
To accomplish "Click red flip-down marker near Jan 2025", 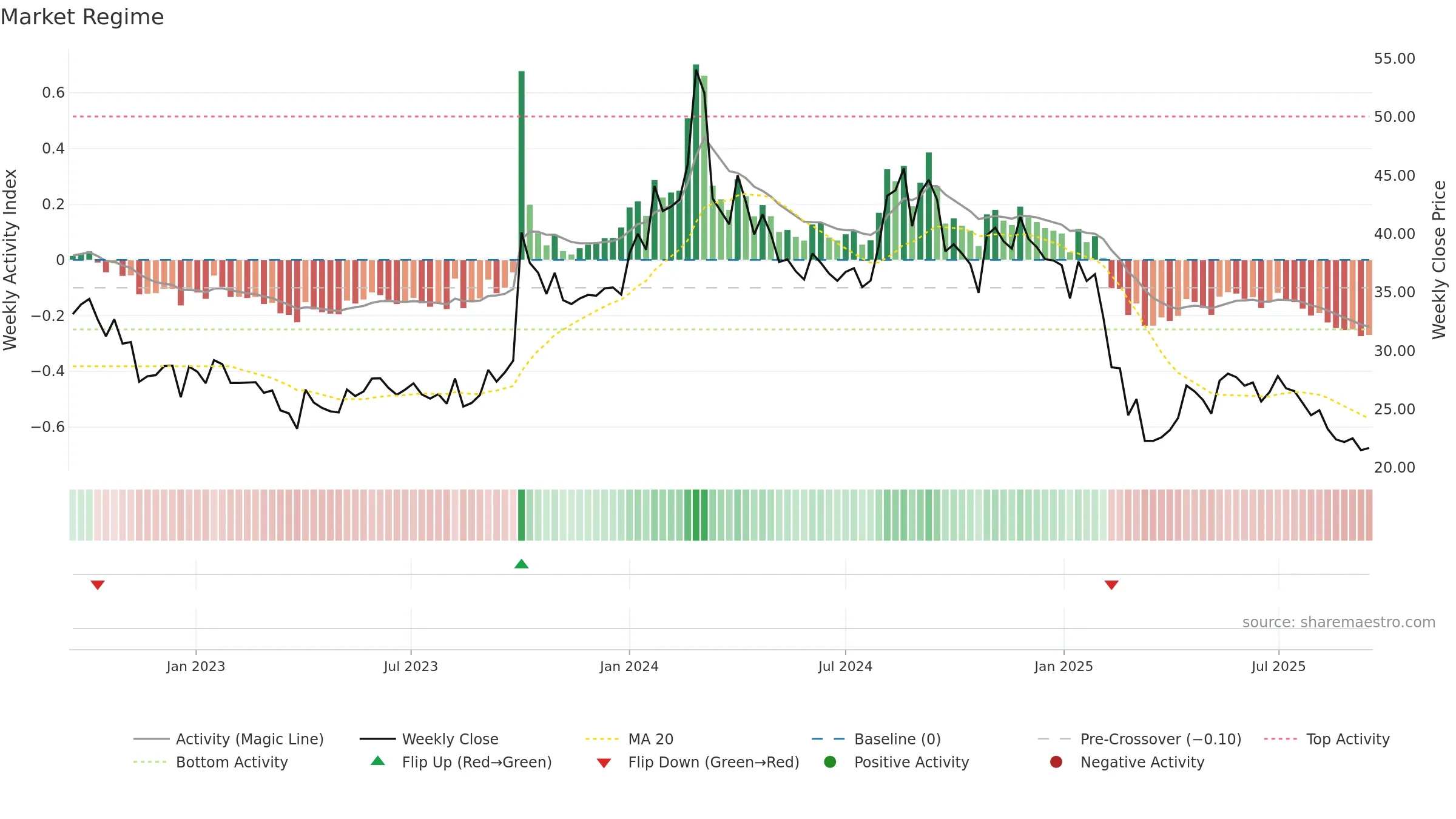I will pos(1111,585).
